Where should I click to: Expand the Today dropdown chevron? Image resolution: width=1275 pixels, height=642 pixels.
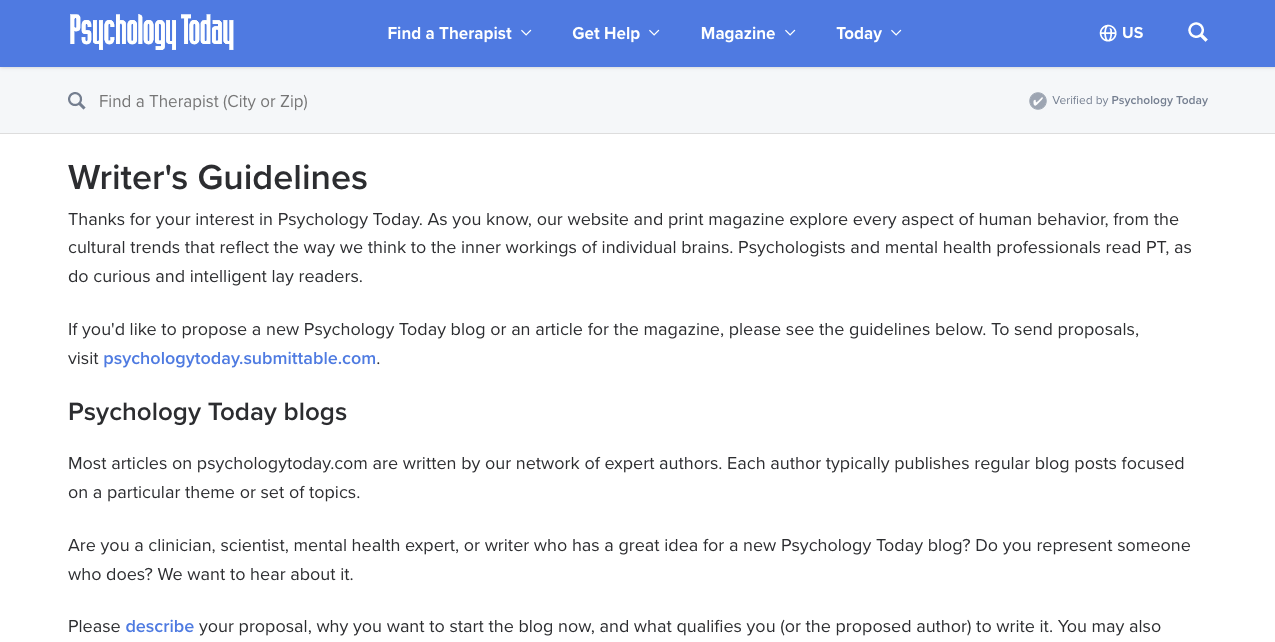896,33
